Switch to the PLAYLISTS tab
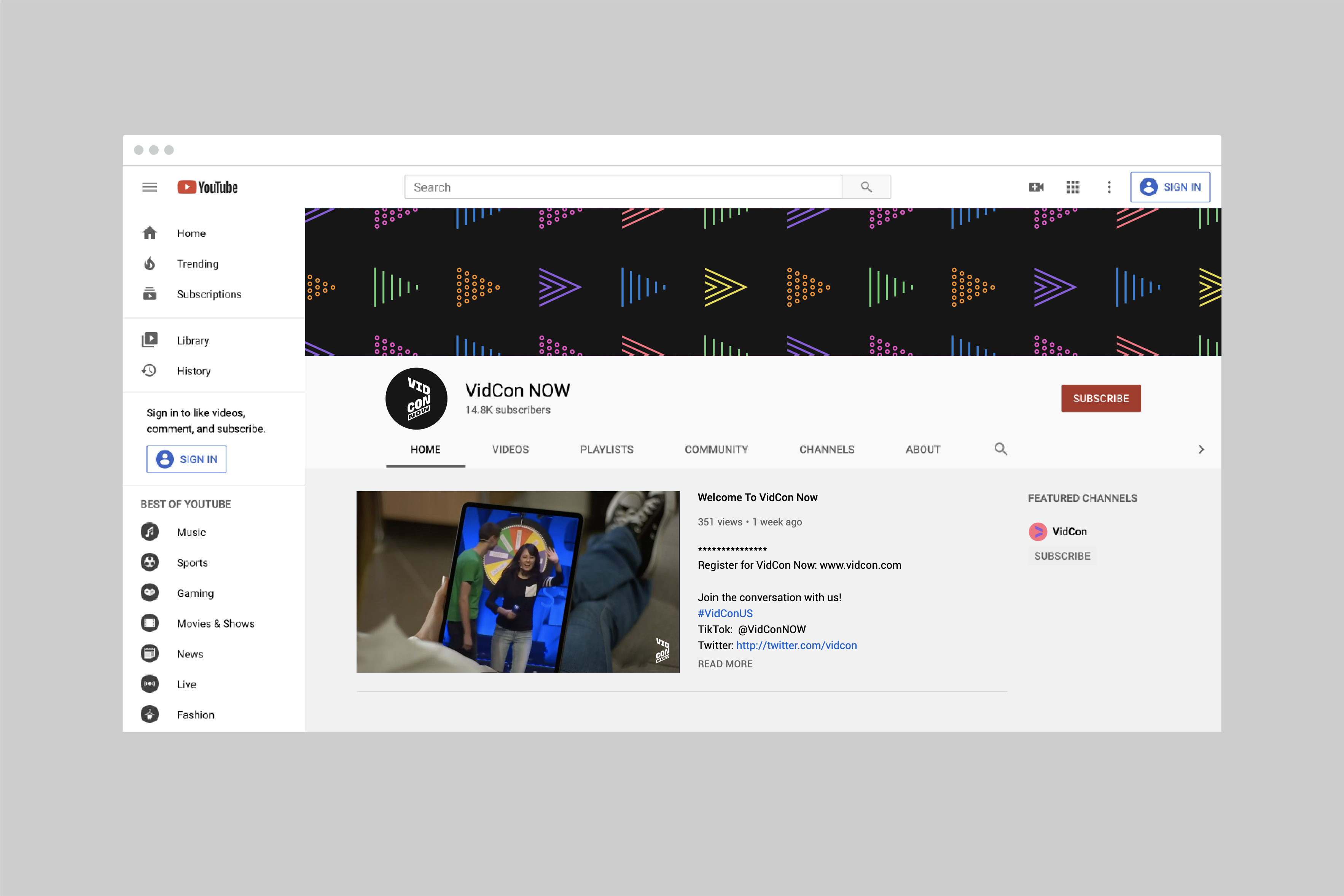 tap(607, 450)
